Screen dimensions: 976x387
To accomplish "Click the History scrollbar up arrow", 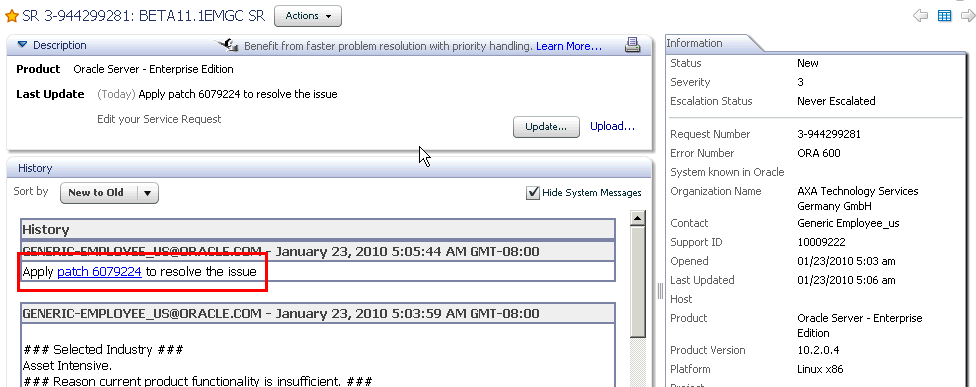I will coord(637,218).
